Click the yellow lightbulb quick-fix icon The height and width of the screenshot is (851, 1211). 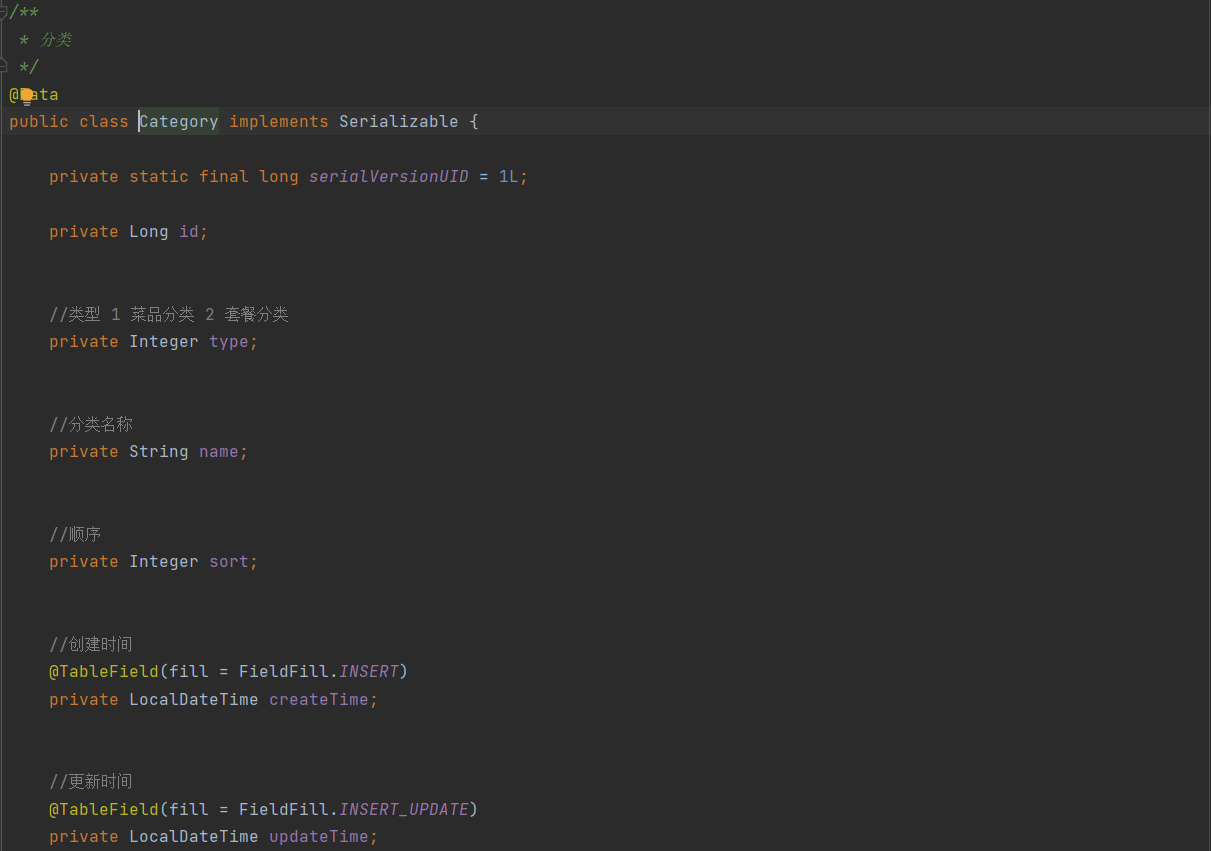click(x=26, y=96)
